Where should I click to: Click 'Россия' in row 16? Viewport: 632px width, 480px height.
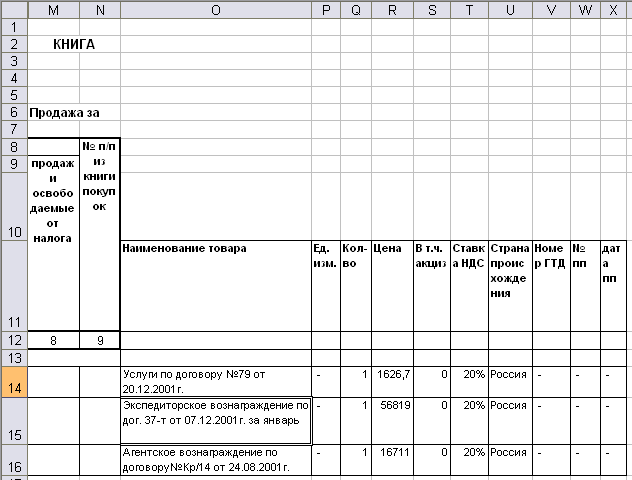click(x=510, y=460)
